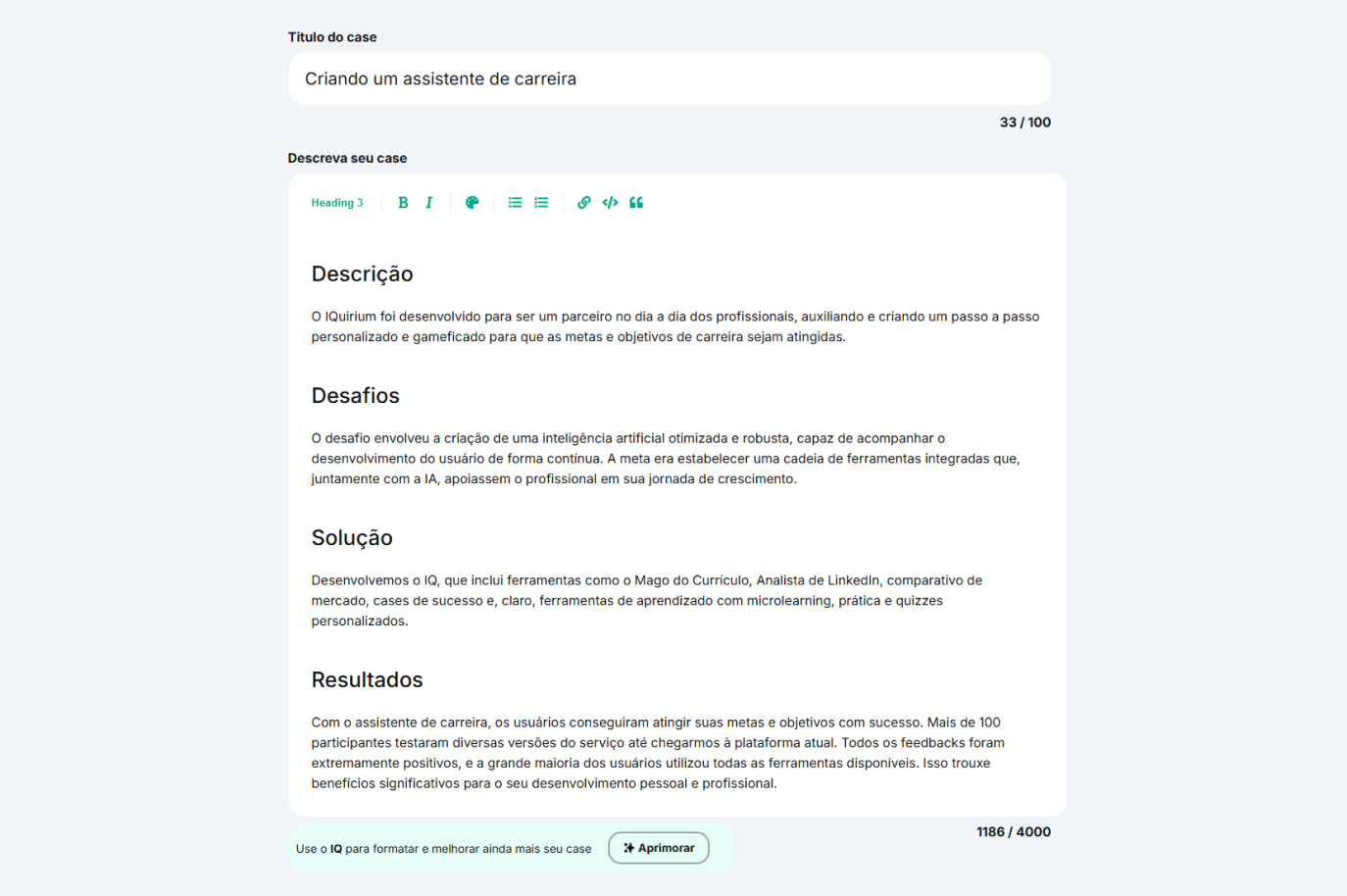
Task: Click the Aprimorar button
Action: coord(659,848)
